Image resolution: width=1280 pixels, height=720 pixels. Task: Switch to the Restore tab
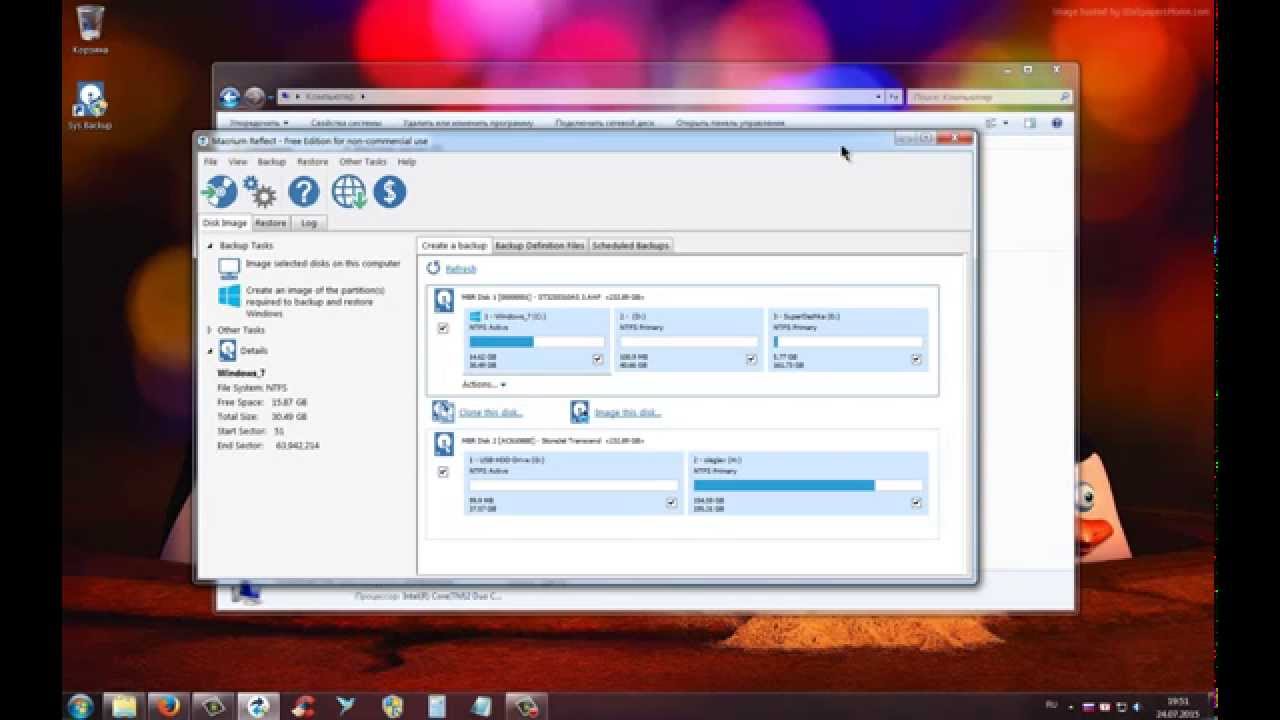tap(270, 223)
